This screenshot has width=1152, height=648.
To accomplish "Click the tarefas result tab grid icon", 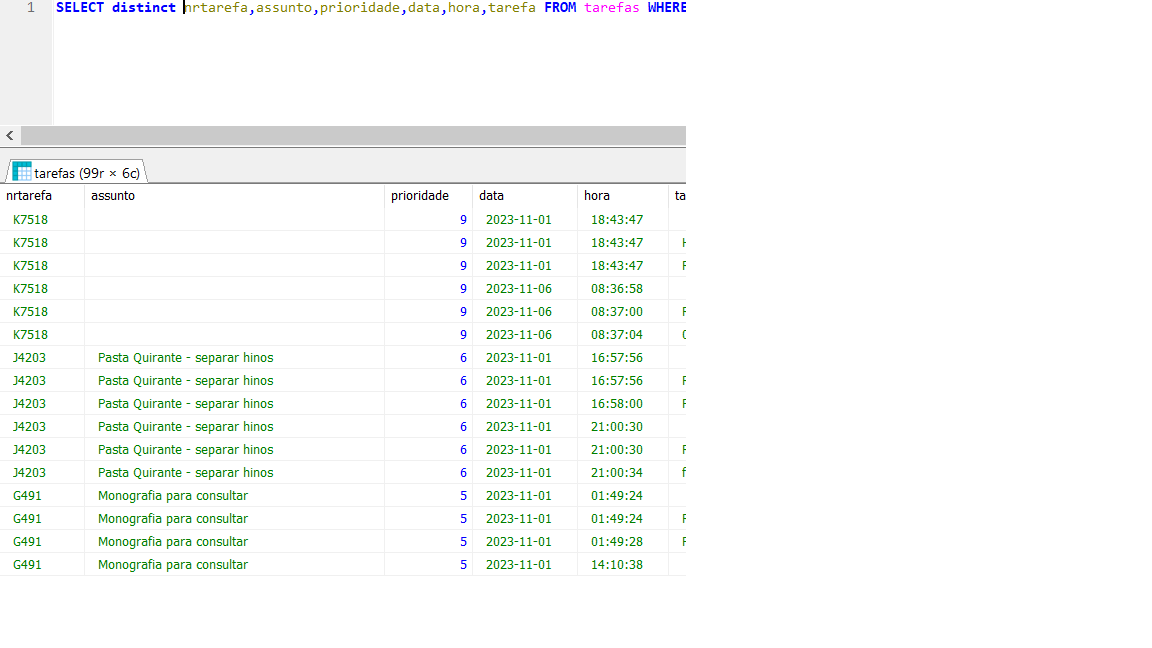I will (x=22, y=172).
